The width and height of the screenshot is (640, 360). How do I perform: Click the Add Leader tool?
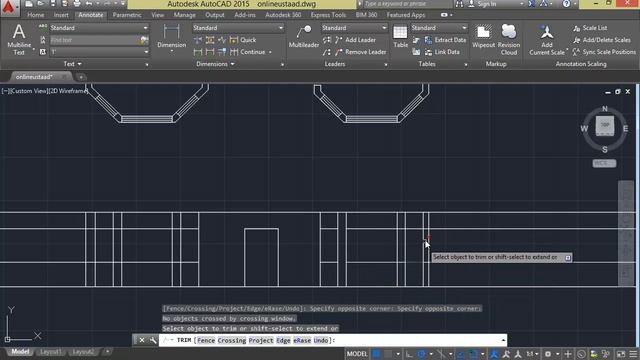pos(355,40)
